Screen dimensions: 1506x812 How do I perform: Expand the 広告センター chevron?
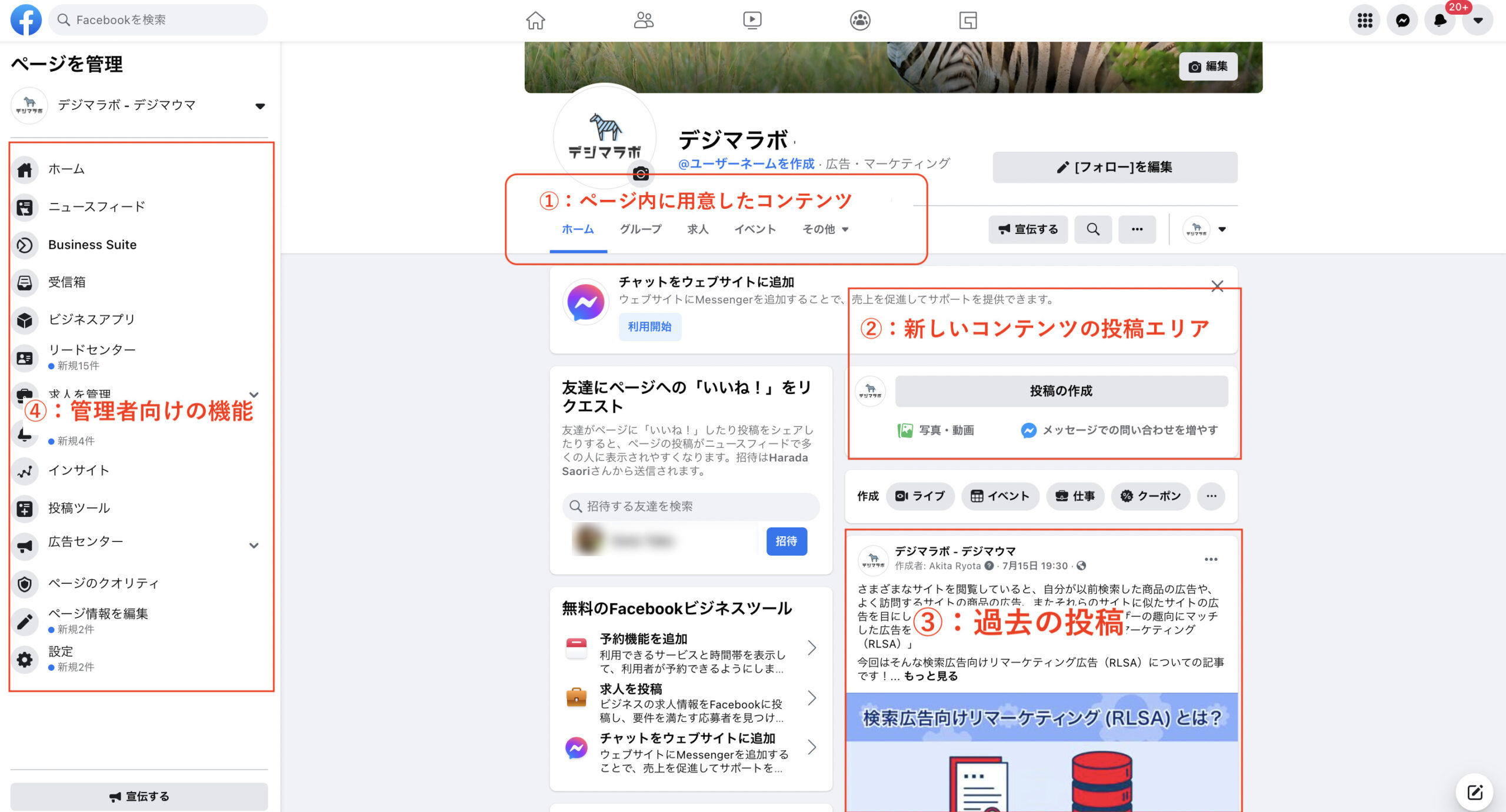click(254, 546)
